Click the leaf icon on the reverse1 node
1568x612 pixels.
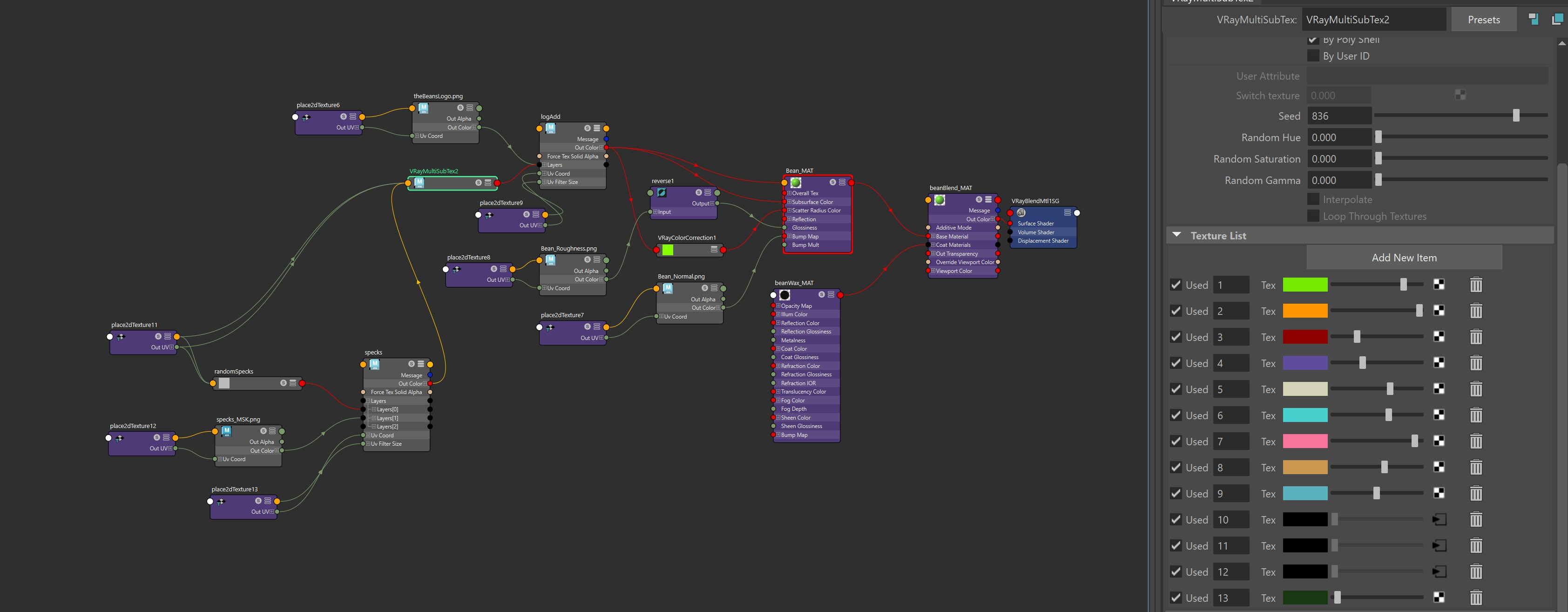pyautogui.click(x=662, y=192)
